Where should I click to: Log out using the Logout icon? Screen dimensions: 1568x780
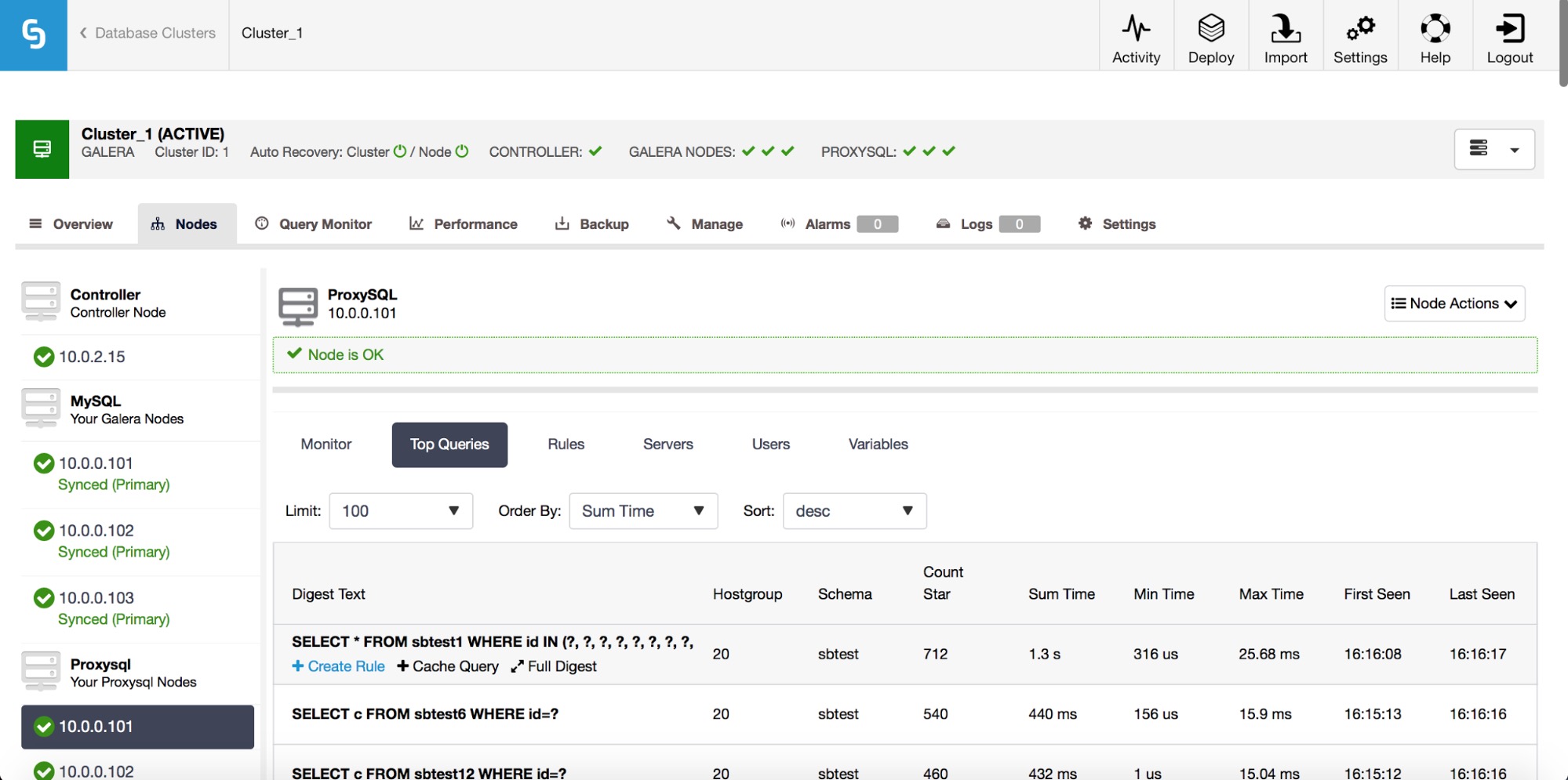pos(1510,38)
